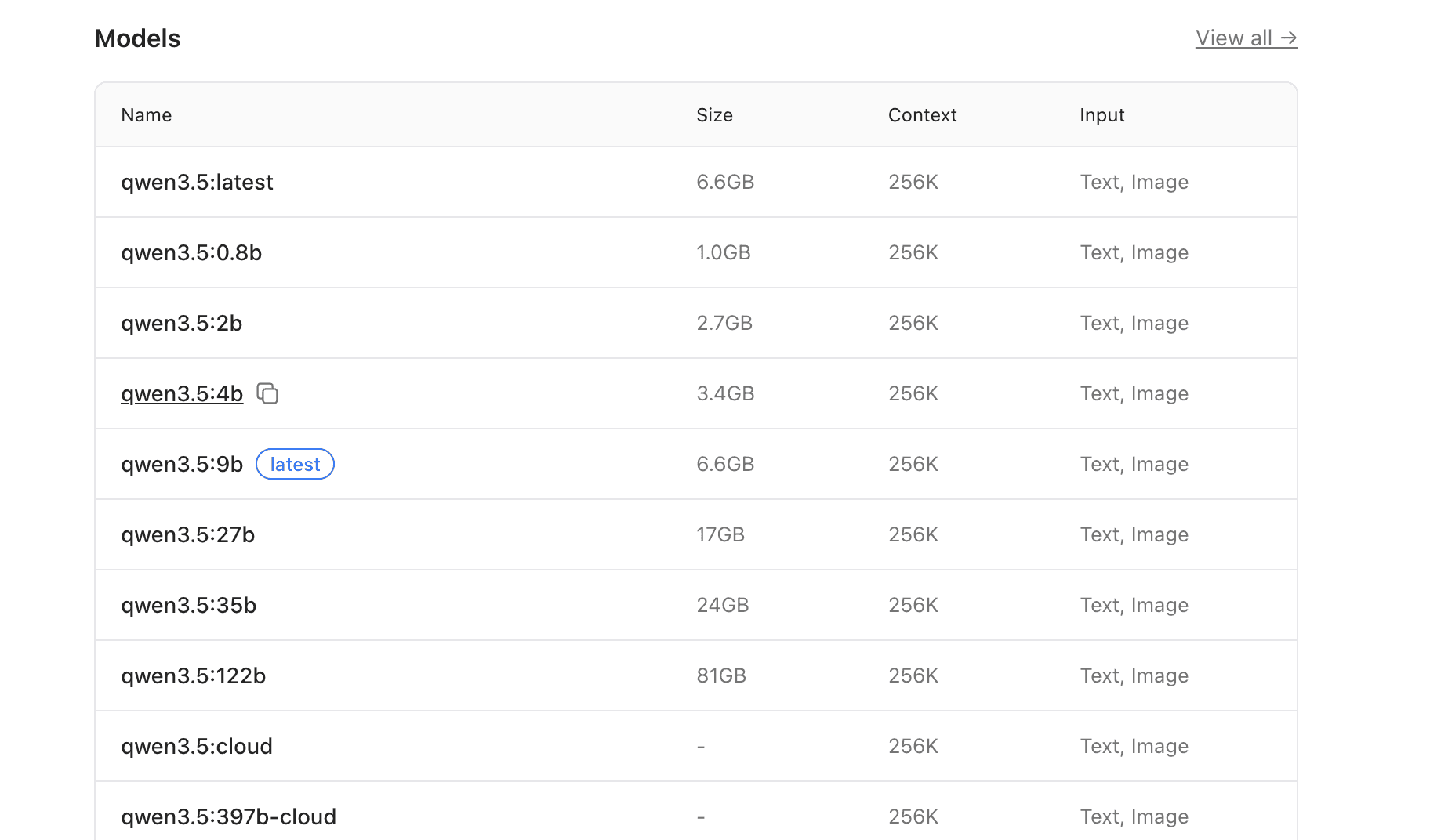
Task: Select the Text, Image input for qwen3.5:2b
Action: [1134, 323]
